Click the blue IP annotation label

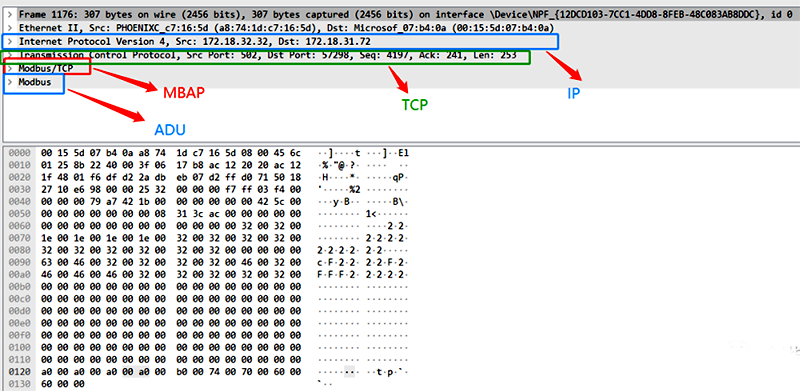[x=574, y=94]
